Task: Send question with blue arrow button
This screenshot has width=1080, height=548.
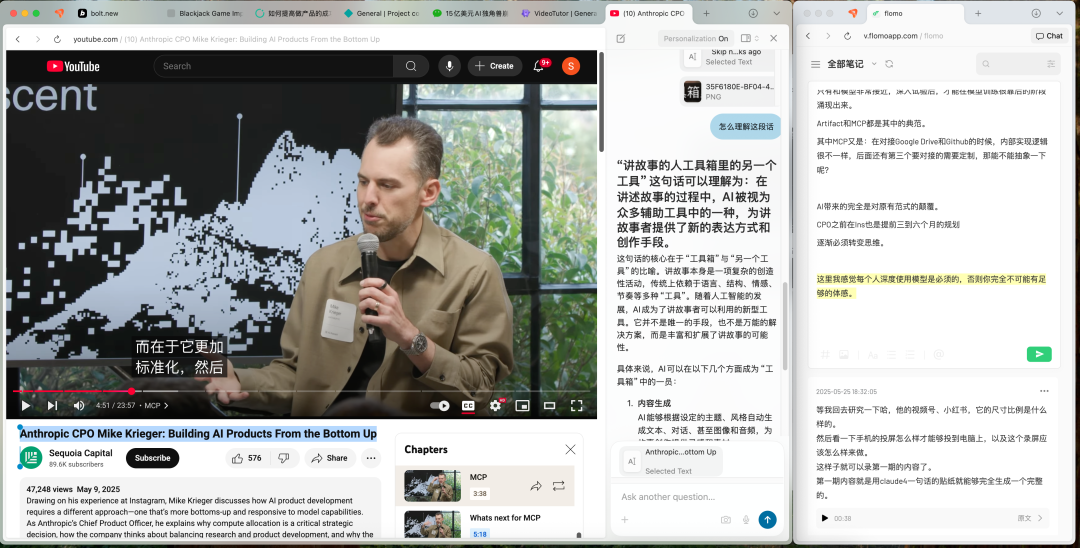Action: pos(767,520)
